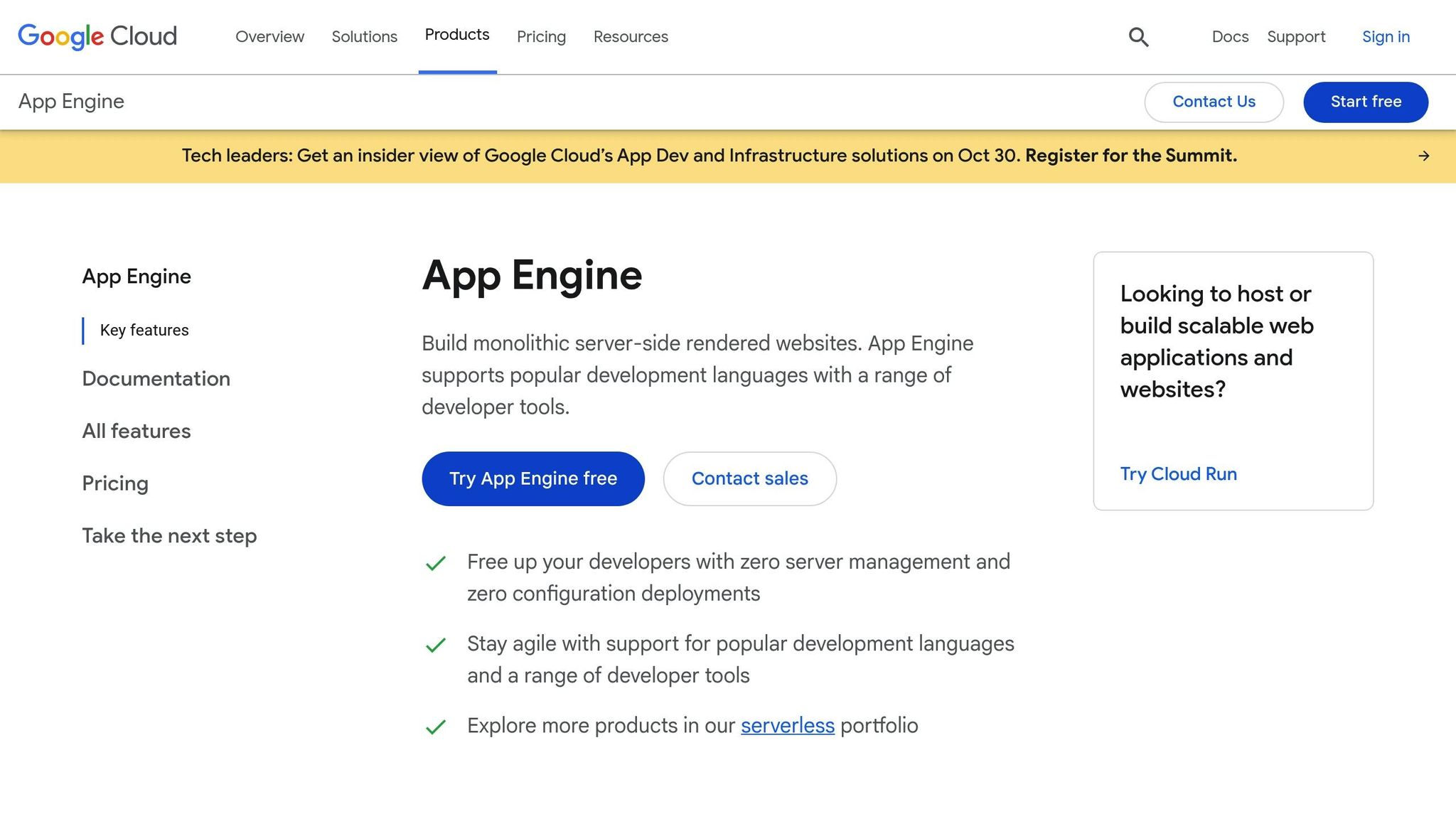Screen dimensions: 1456x819
Task: Click the App Engine main heading
Action: (532, 275)
